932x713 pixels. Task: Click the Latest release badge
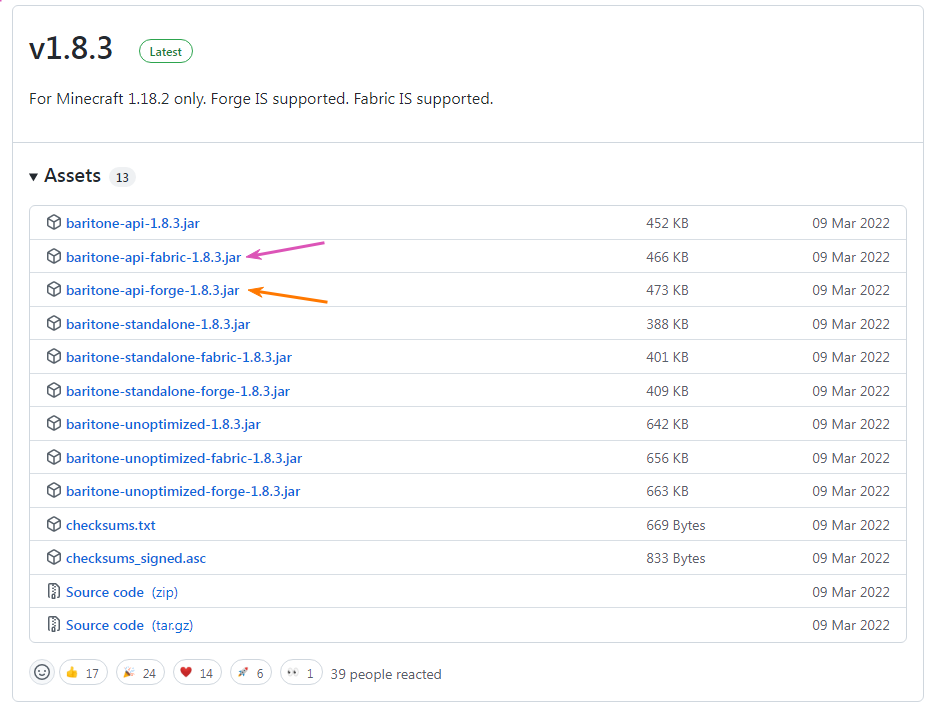click(166, 52)
